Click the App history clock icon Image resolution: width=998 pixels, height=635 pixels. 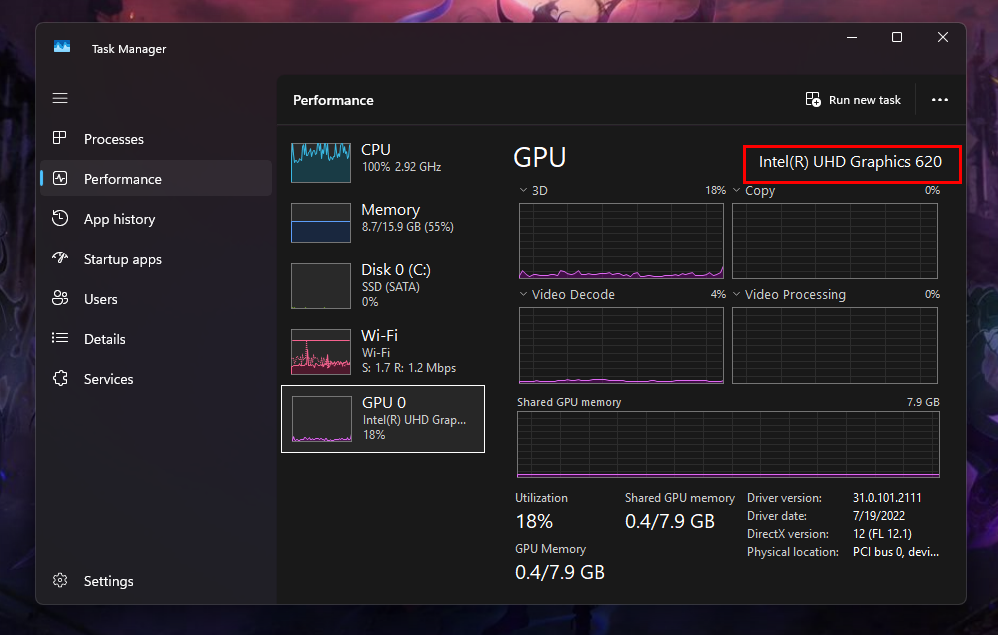(60, 218)
